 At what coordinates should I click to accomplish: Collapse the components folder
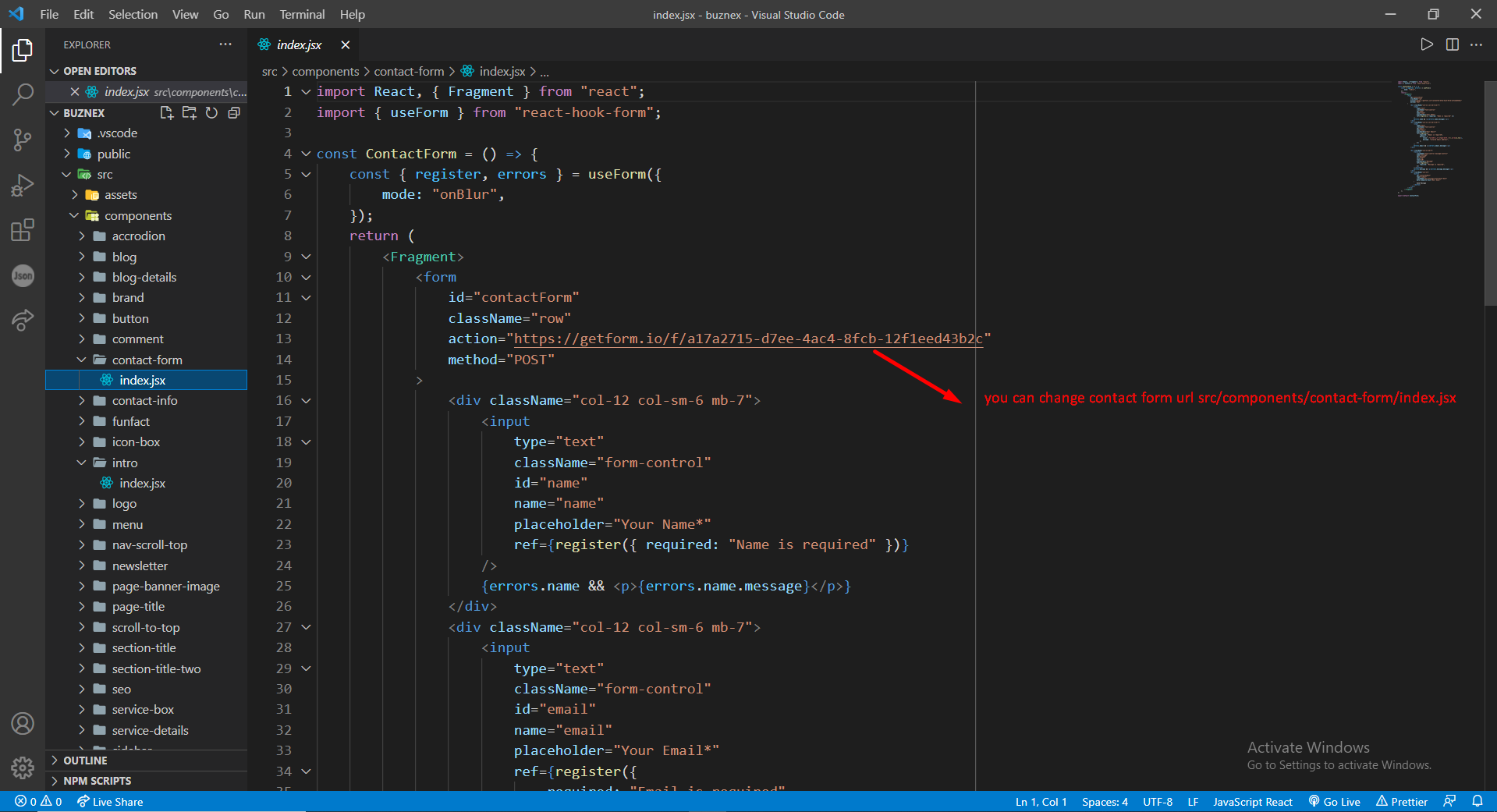[147, 215]
